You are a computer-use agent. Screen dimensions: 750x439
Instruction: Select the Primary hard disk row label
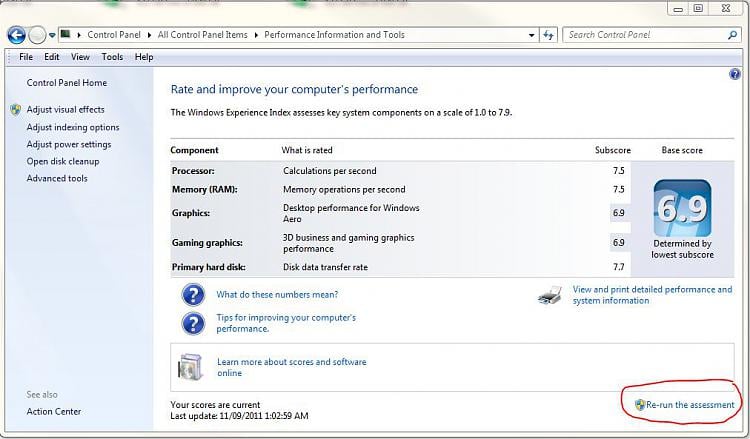tap(209, 267)
